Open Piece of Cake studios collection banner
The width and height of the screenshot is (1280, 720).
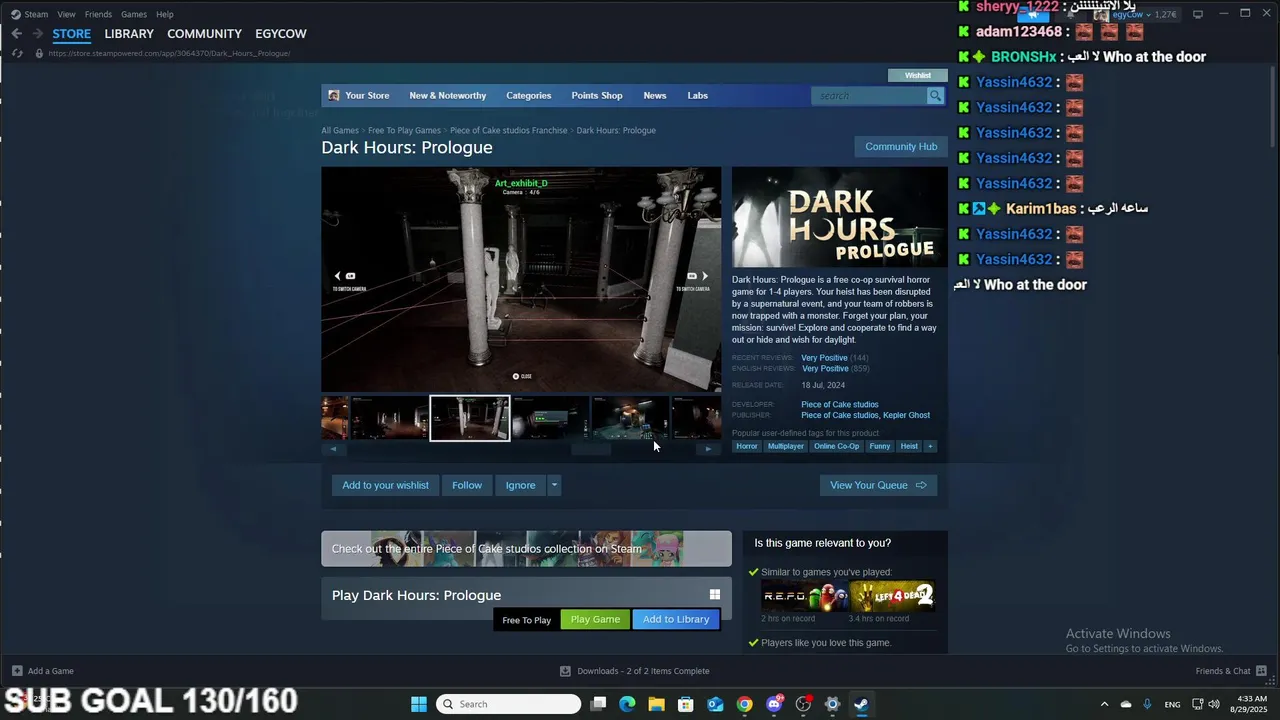click(526, 549)
